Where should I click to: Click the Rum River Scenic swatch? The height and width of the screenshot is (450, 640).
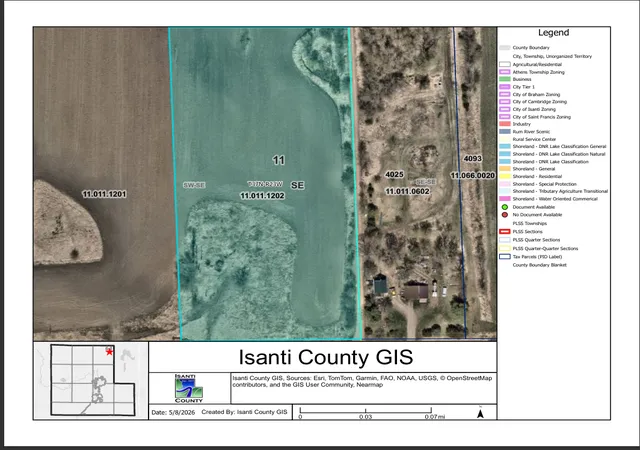505,131
